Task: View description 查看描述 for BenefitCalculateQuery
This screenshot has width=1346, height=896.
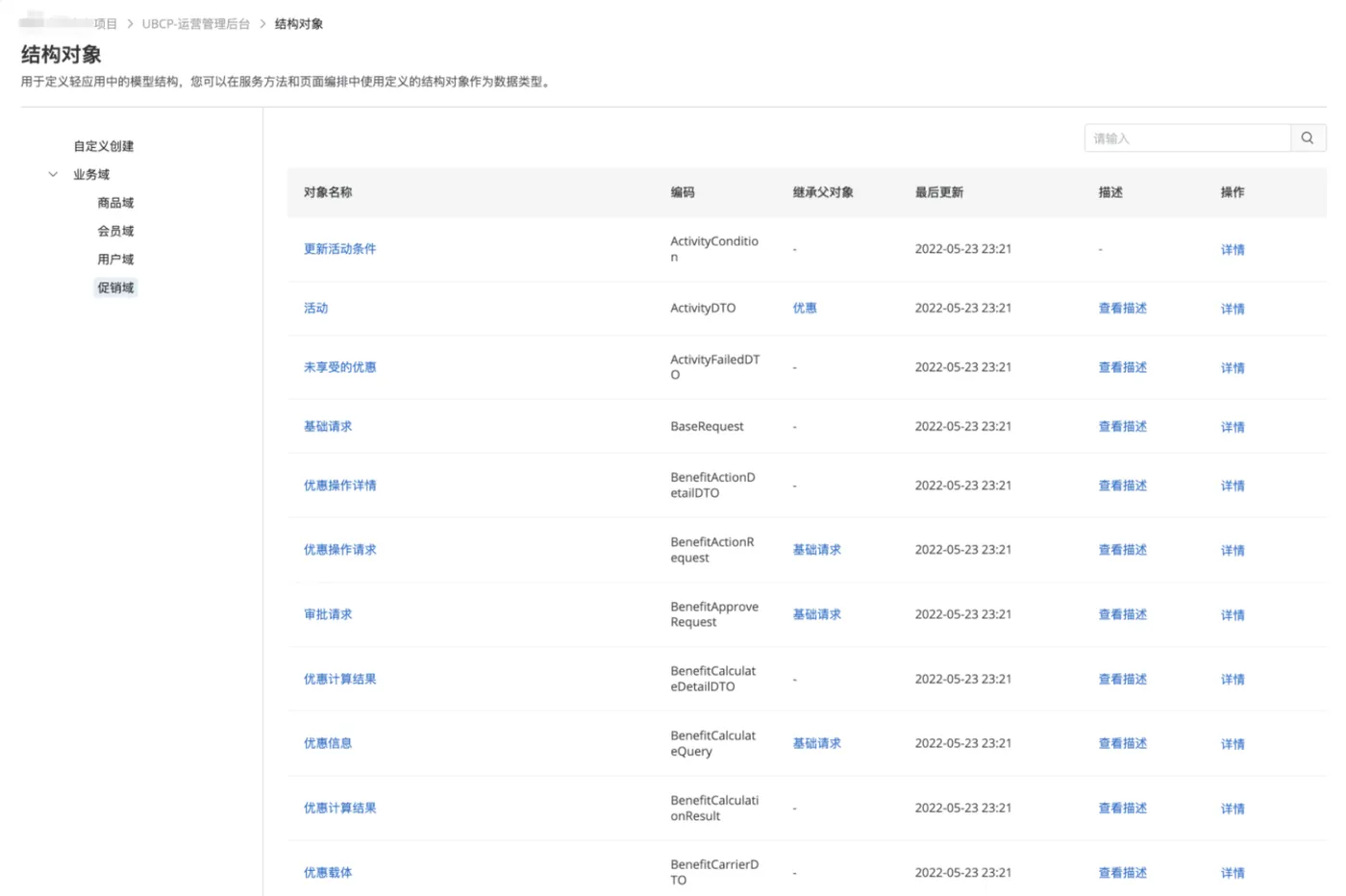Action: [x=1122, y=743]
